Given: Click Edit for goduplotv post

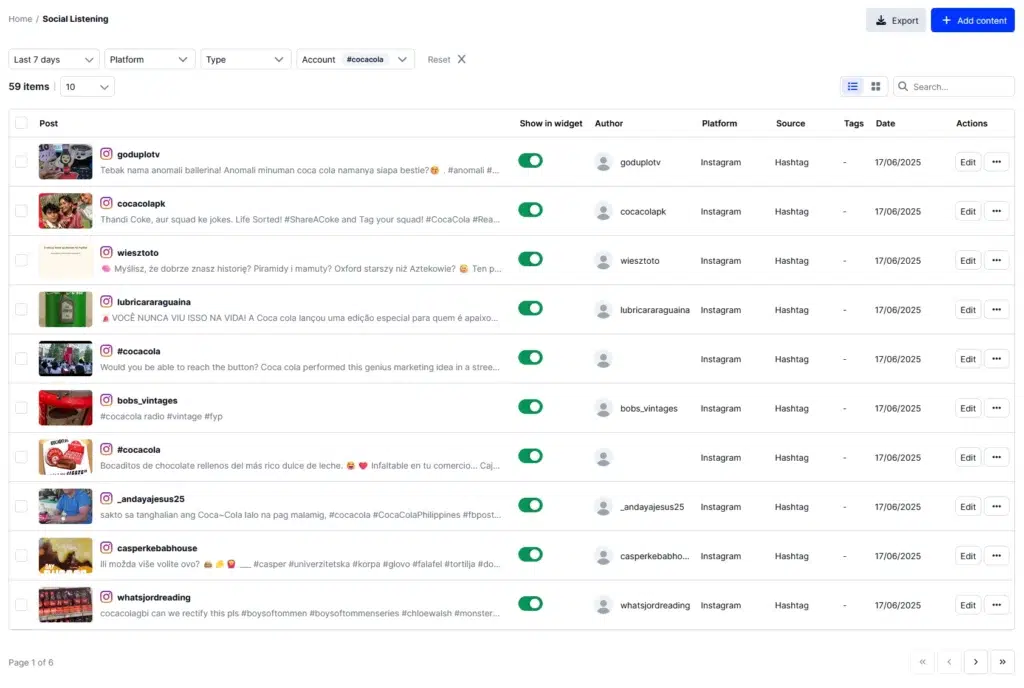Looking at the screenshot, I should 967,162.
